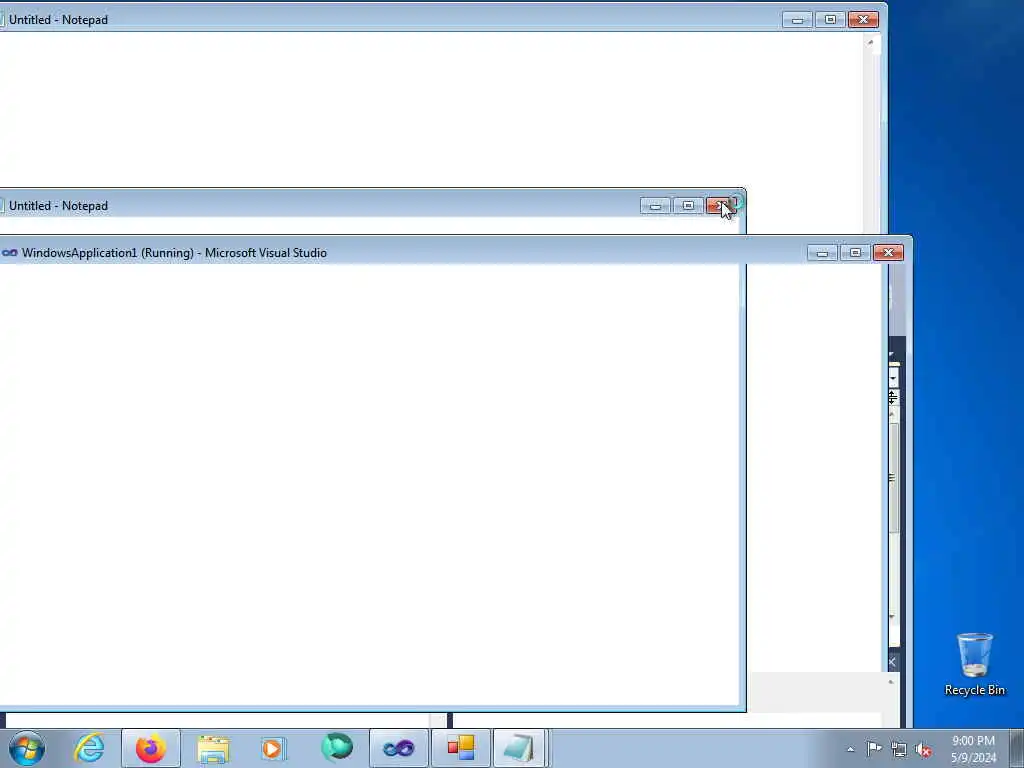
Task: Minimize the rear Untitled Notepad window
Action: click(797, 20)
